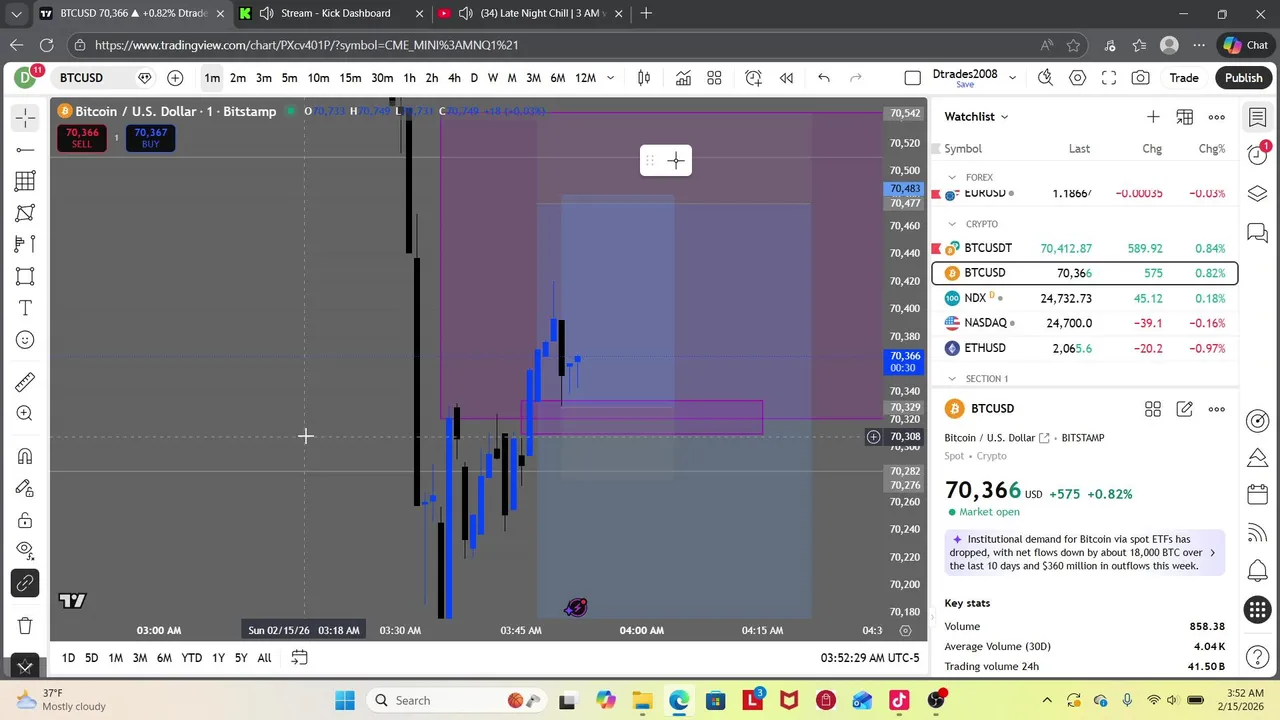The image size is (1280, 720).
Task: Switch to the 5m timeframe
Action: tap(289, 78)
